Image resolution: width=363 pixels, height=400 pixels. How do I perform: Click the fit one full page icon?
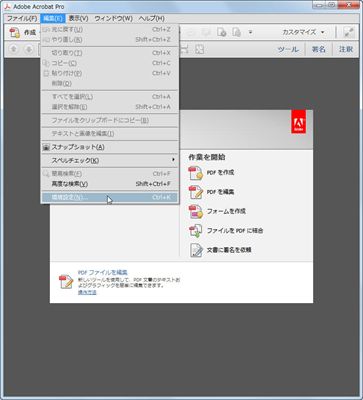199,49
